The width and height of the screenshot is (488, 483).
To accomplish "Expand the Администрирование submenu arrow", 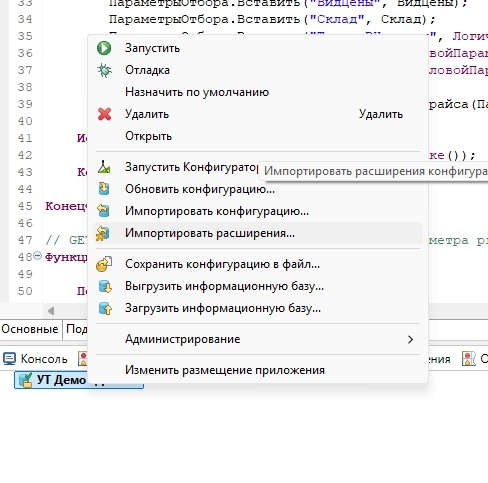I will [x=410, y=339].
